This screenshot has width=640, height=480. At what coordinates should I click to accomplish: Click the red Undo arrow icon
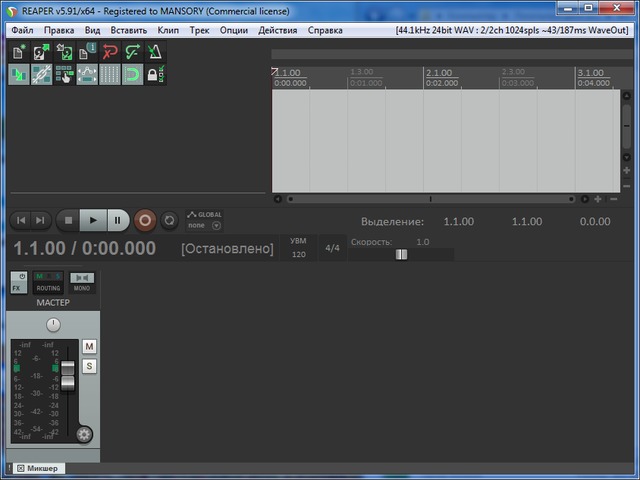[111, 52]
